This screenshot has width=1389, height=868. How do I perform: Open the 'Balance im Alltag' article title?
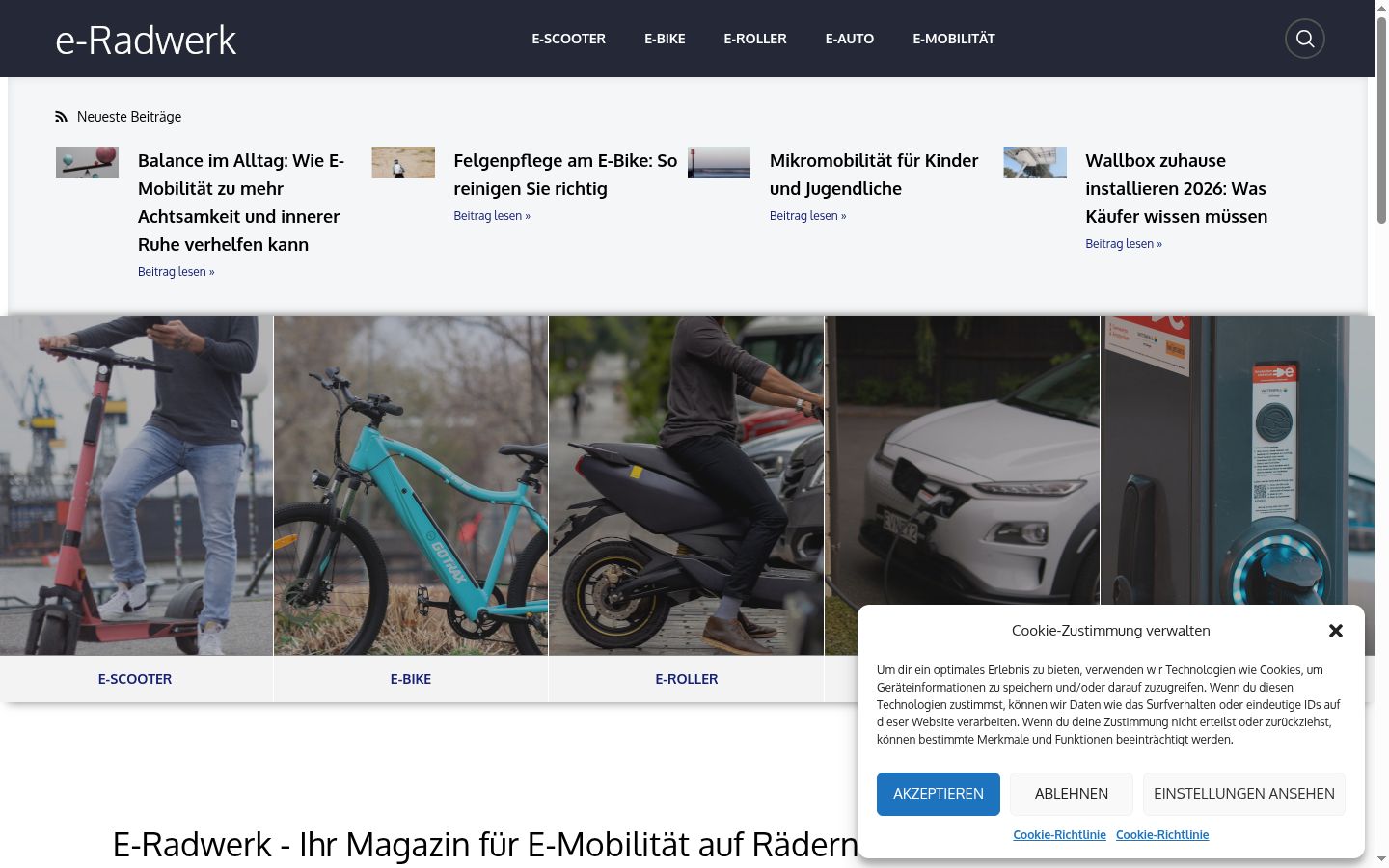click(241, 203)
